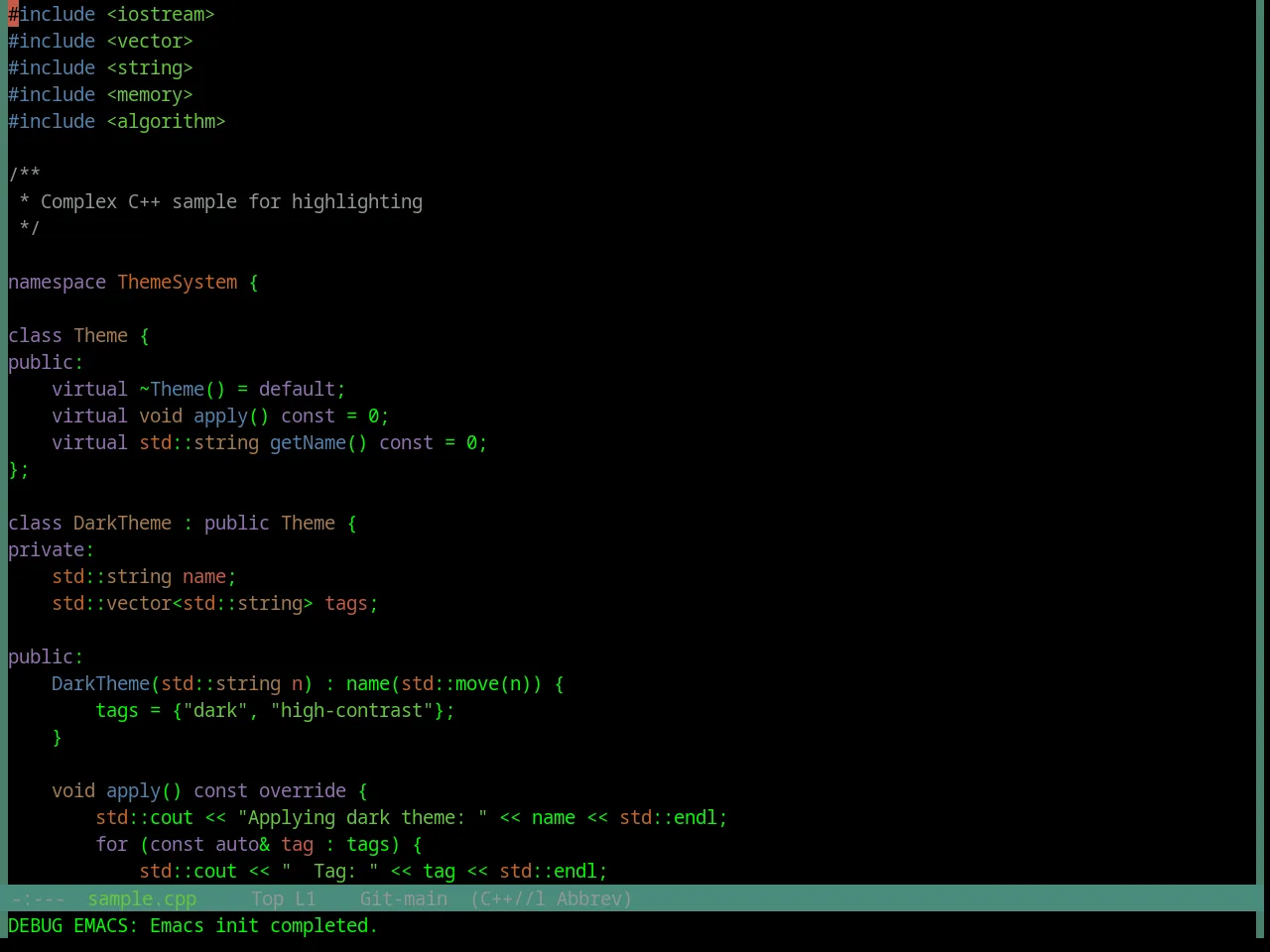This screenshot has width=1270, height=952.
Task: Click the " Tag: " string literal
Action: point(329,871)
